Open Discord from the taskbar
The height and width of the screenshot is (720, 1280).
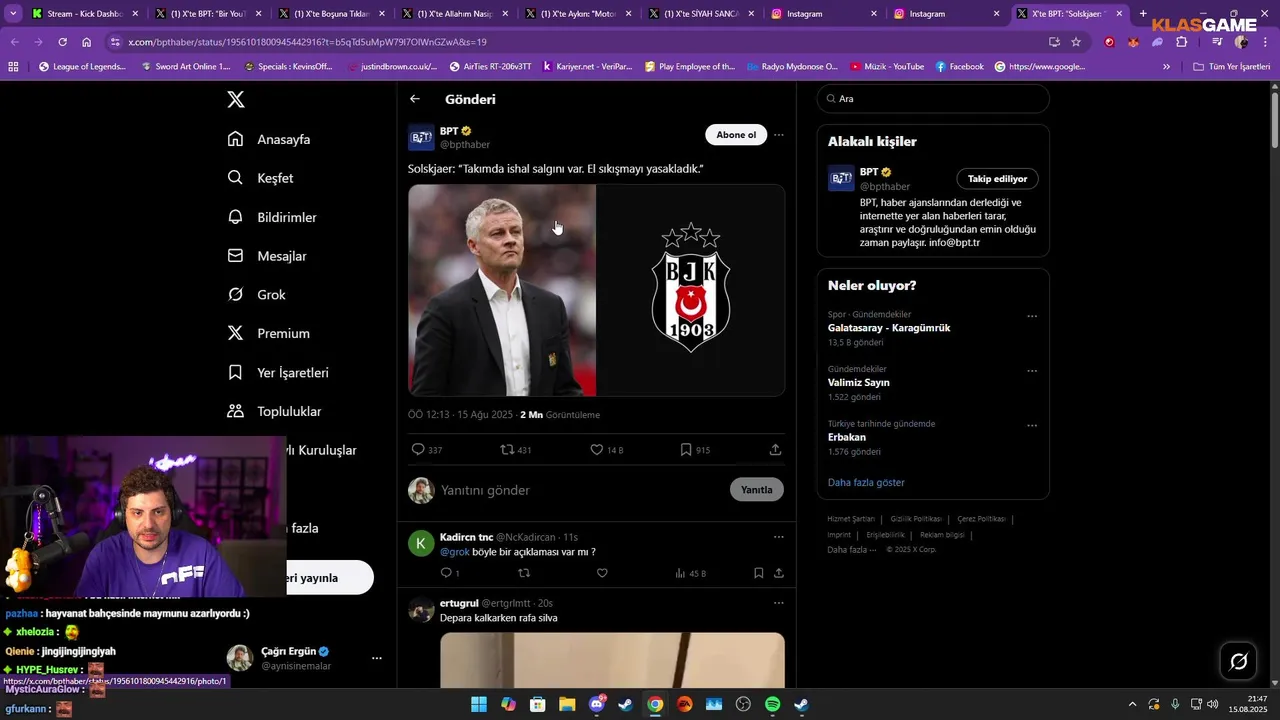pos(597,704)
